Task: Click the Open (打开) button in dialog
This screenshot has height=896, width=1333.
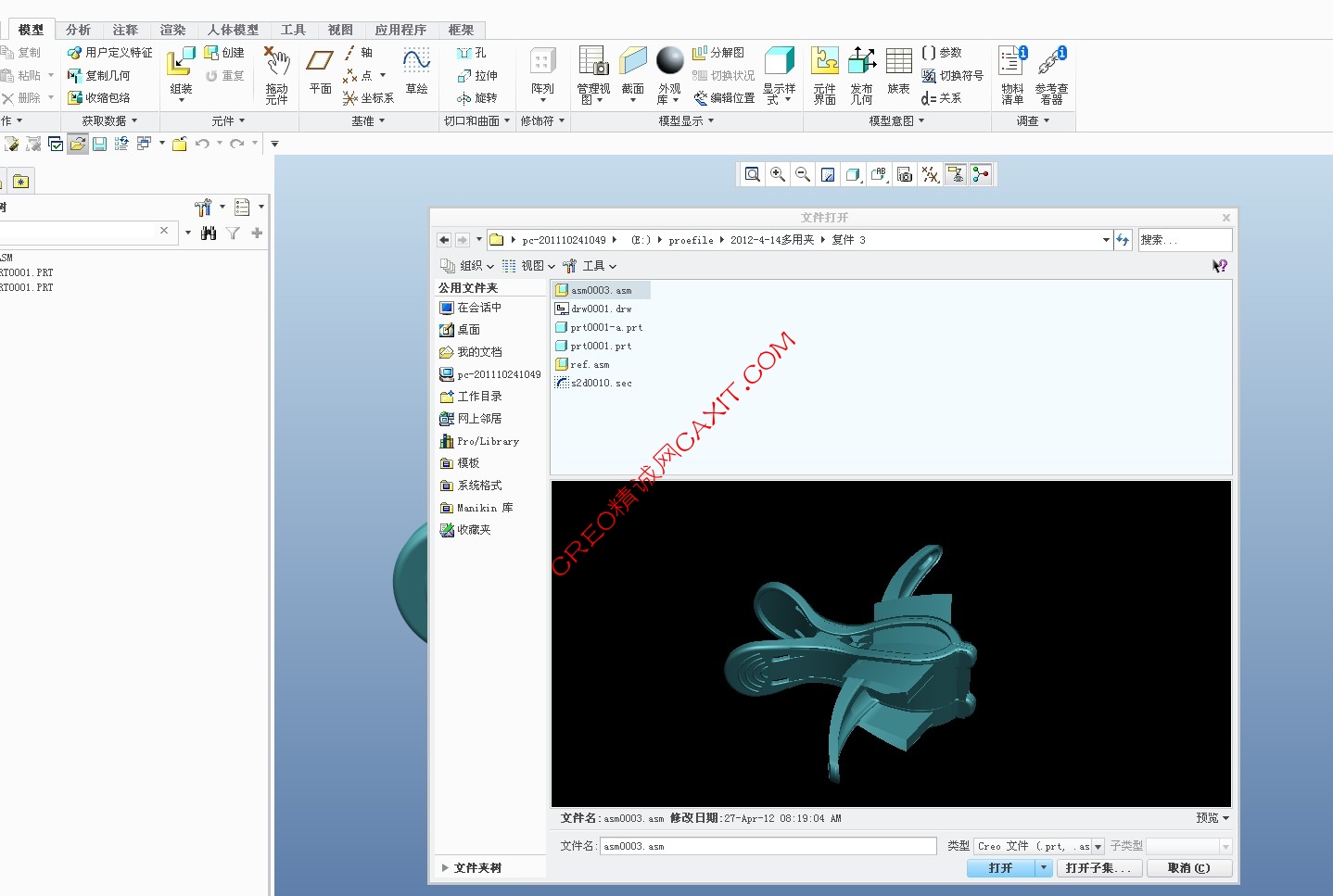Action: tap(1000, 868)
